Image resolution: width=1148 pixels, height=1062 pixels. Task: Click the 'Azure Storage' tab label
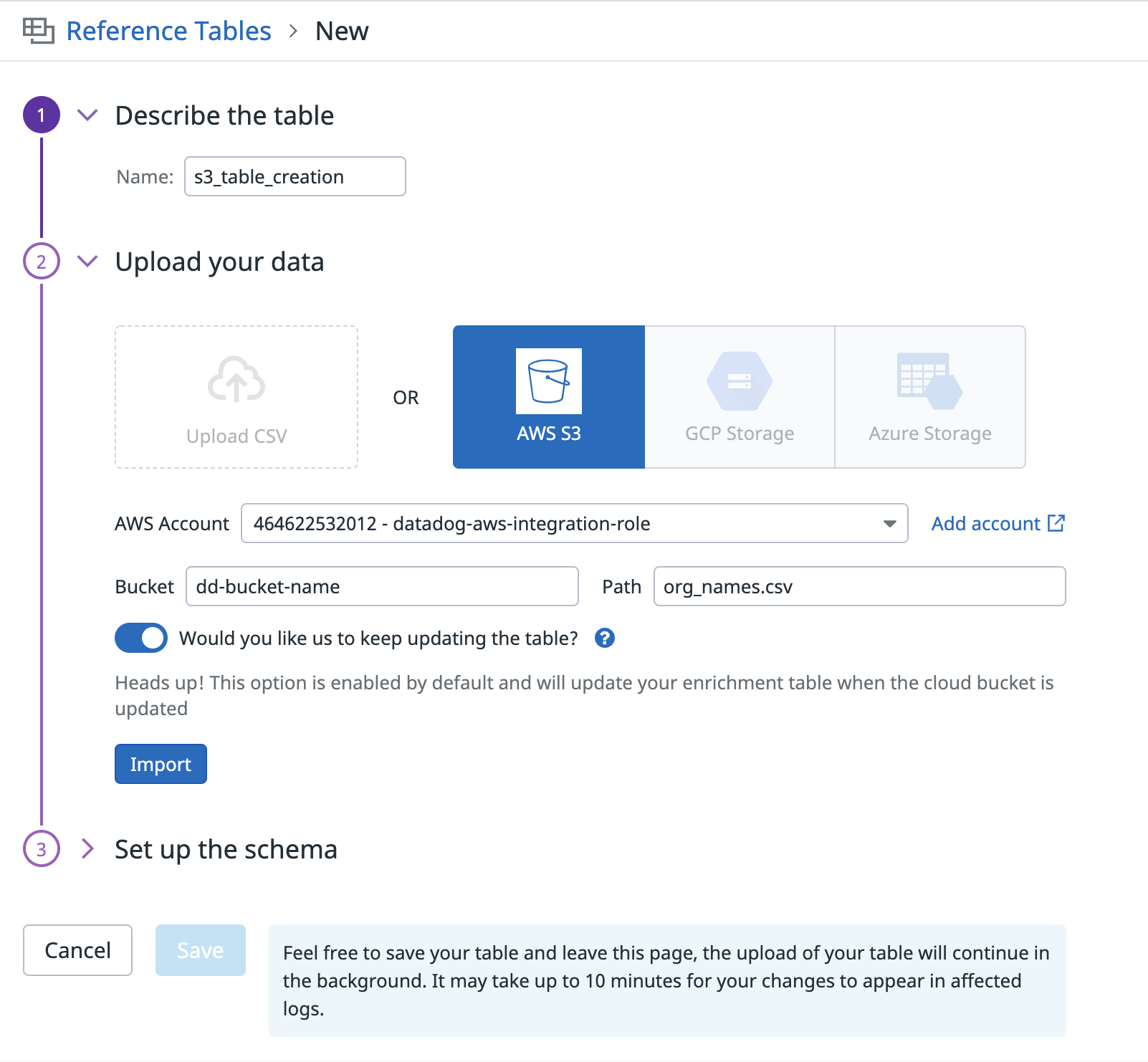930,434
